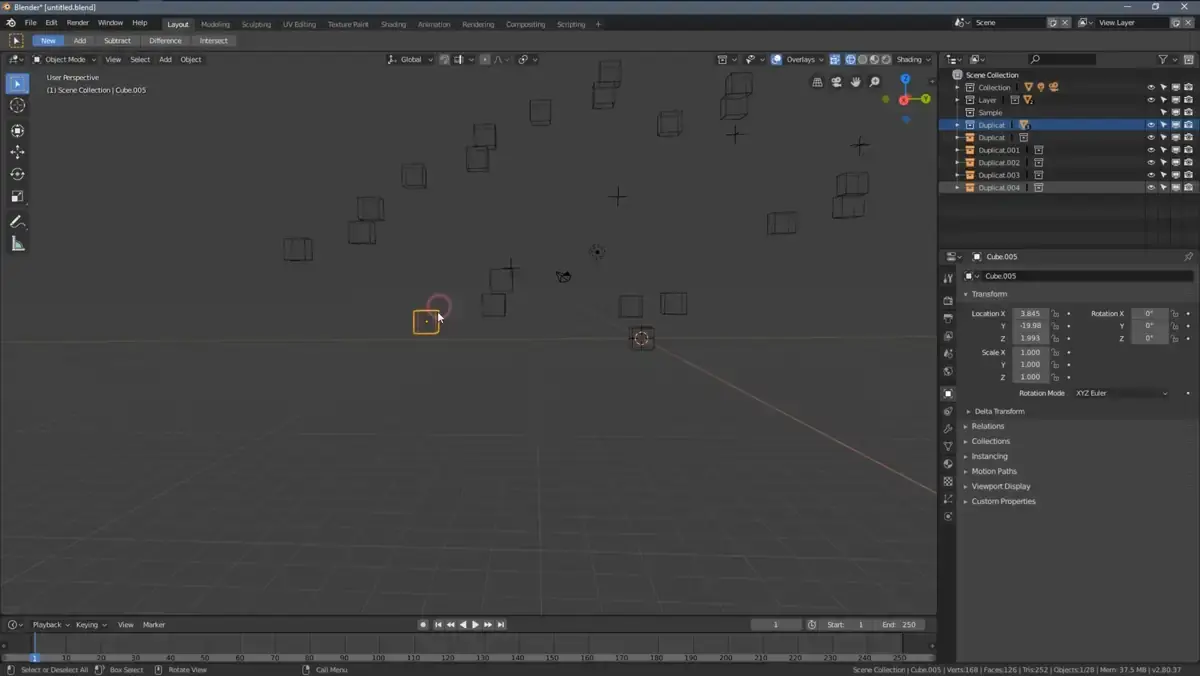Image resolution: width=1200 pixels, height=676 pixels.
Task: Disable render camera for Duplicat.002
Action: 1188,163
